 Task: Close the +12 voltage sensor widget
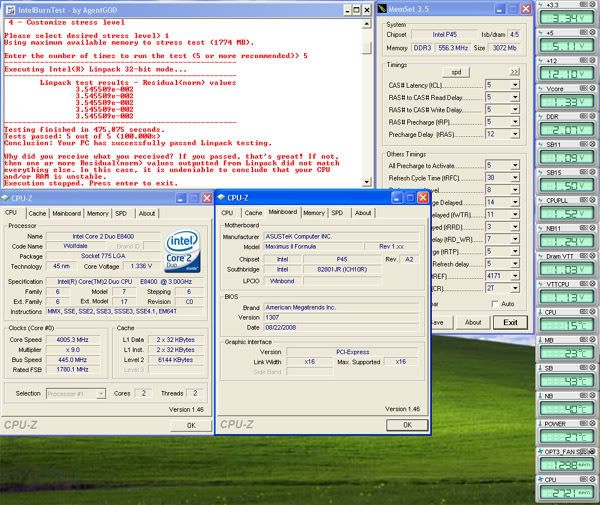(x=592, y=60)
